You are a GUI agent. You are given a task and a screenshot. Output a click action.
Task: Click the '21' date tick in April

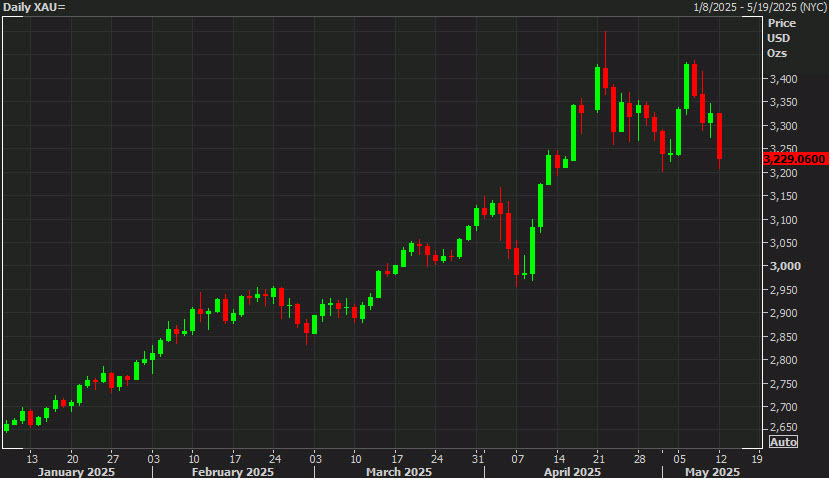coord(598,458)
